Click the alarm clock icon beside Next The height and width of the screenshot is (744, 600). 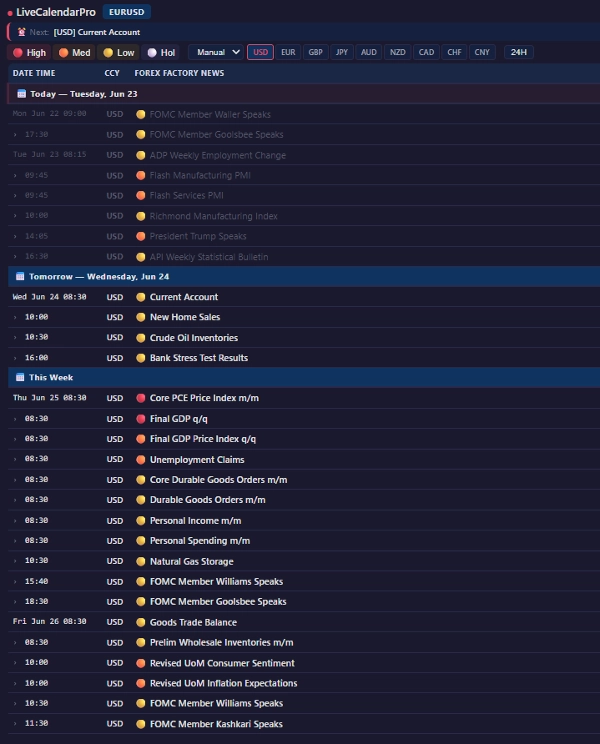(x=21, y=32)
